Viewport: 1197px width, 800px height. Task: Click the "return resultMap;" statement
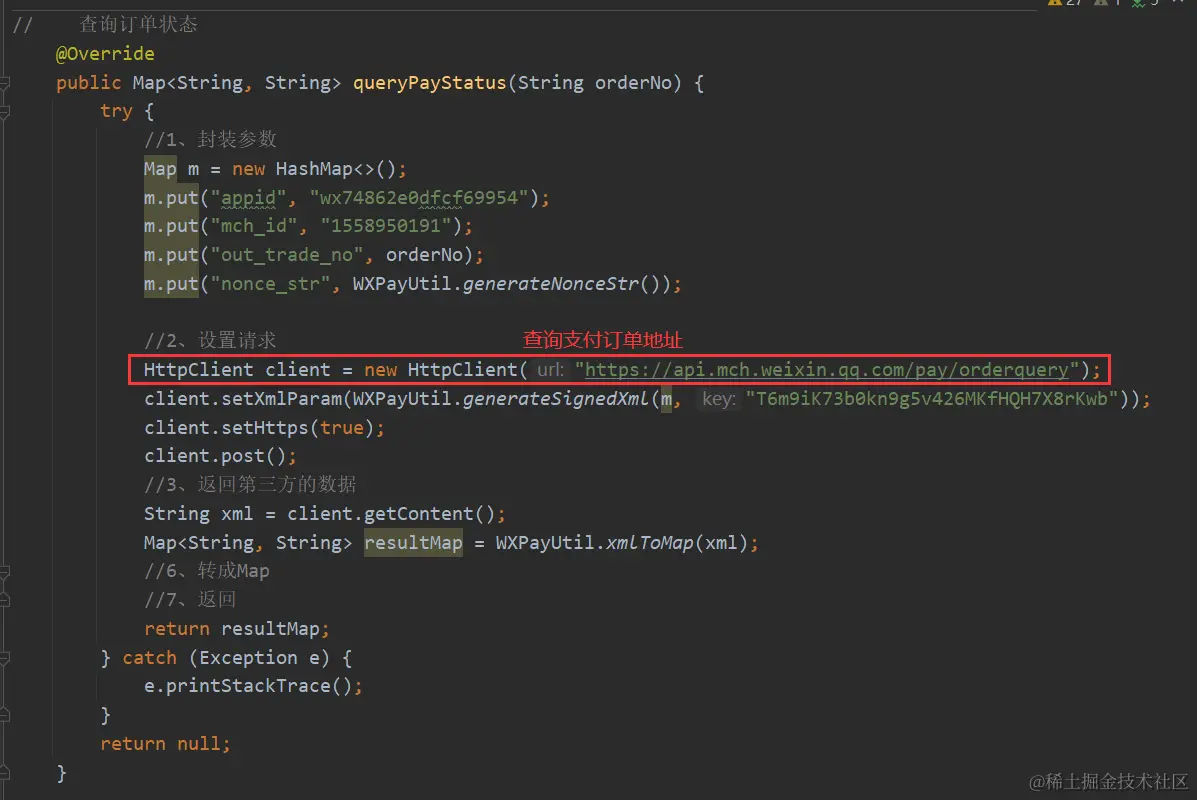coord(237,629)
